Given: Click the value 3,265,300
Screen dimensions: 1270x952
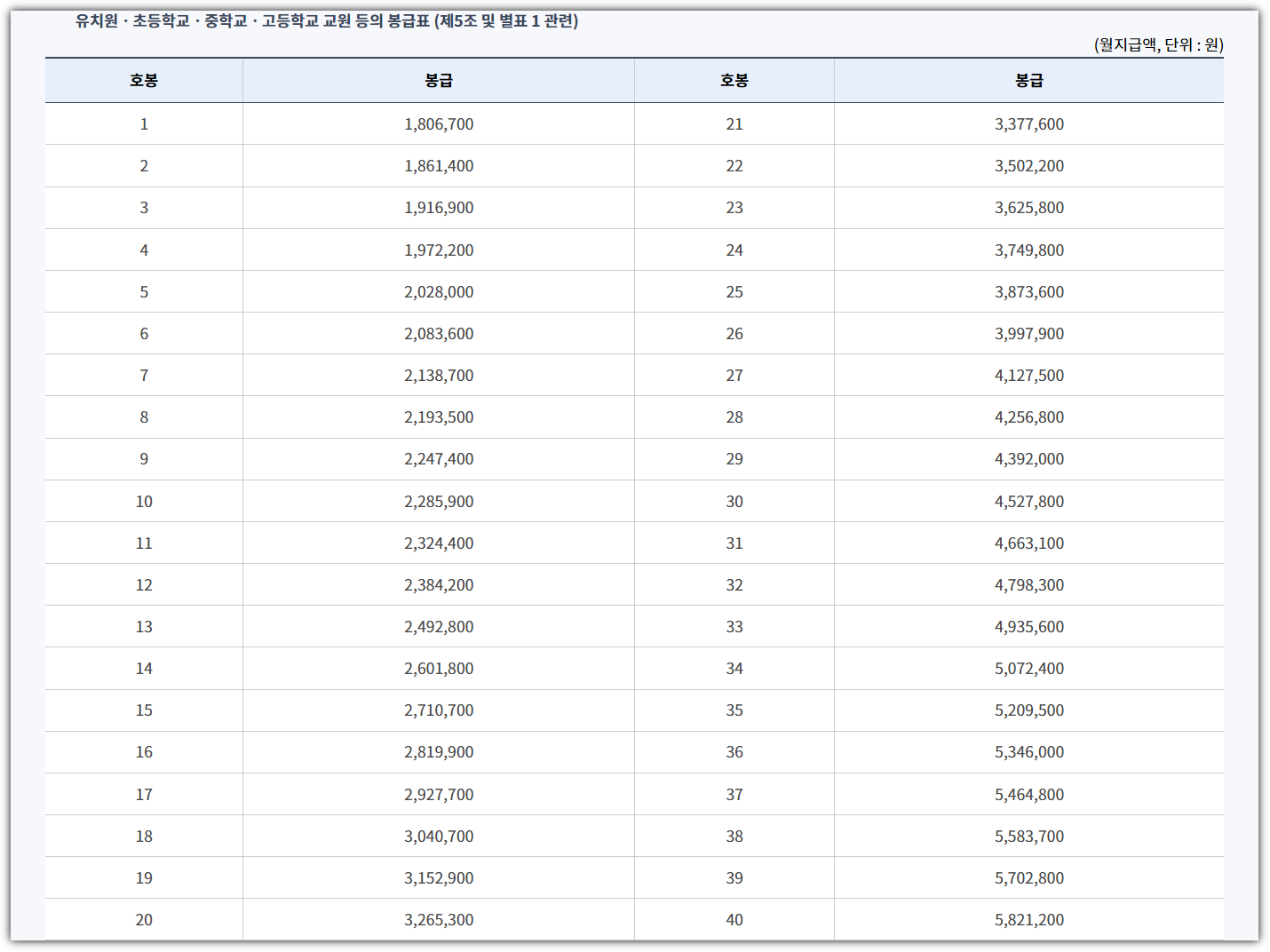Looking at the screenshot, I should point(439,920).
